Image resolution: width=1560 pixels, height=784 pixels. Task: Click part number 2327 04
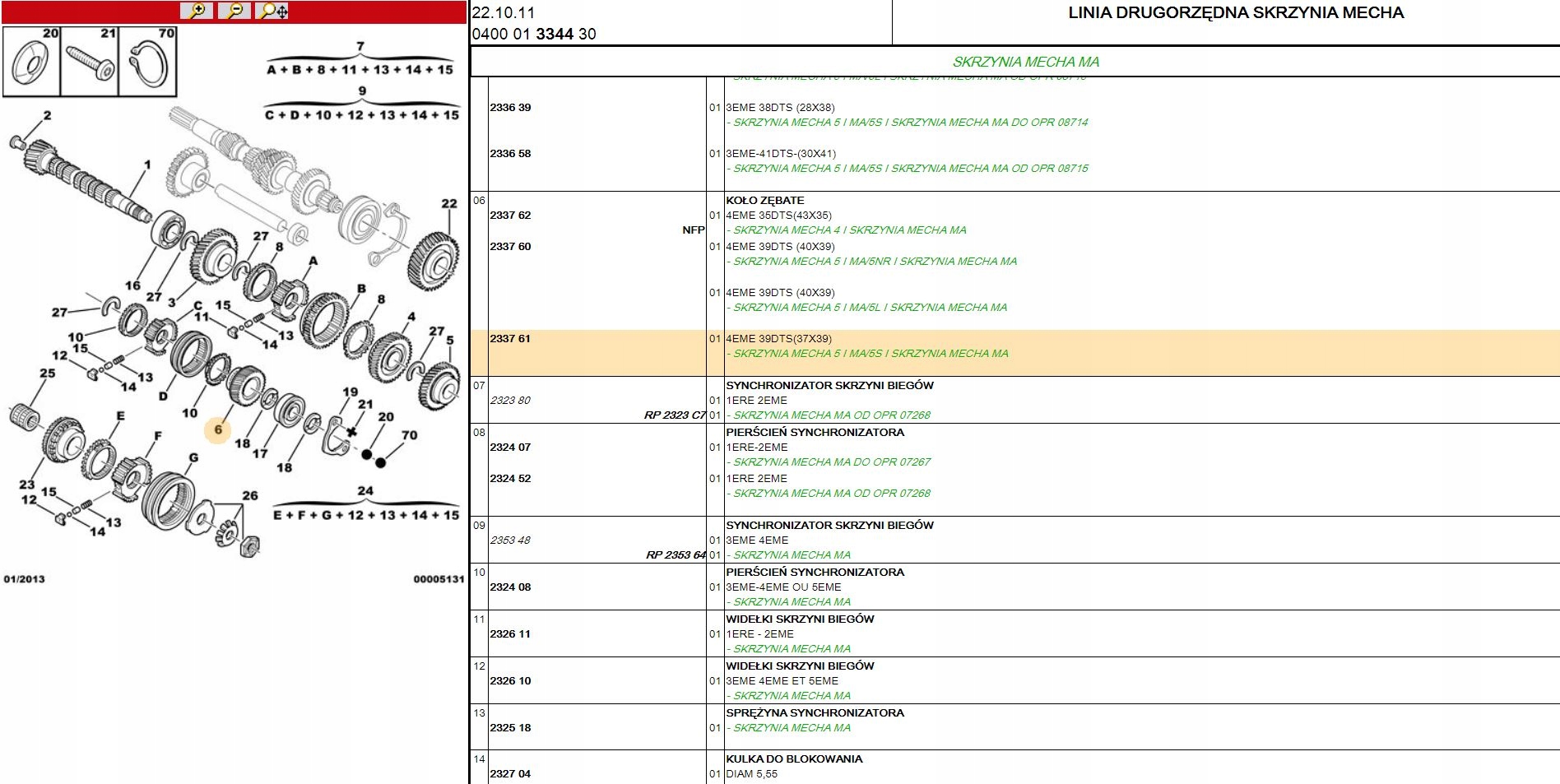coord(510,773)
